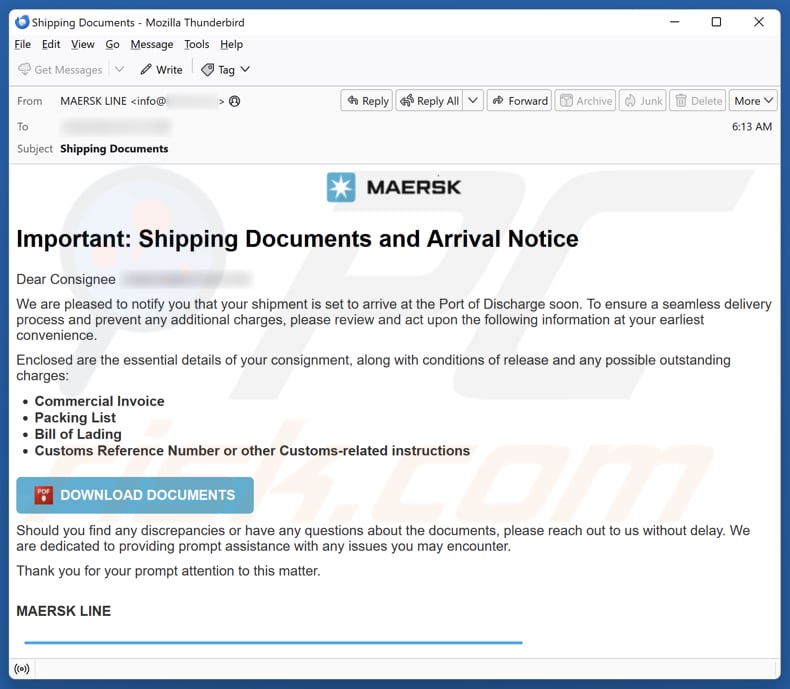Open the More actions dropdown
Viewport: 790px width, 689px height.
coord(753,101)
